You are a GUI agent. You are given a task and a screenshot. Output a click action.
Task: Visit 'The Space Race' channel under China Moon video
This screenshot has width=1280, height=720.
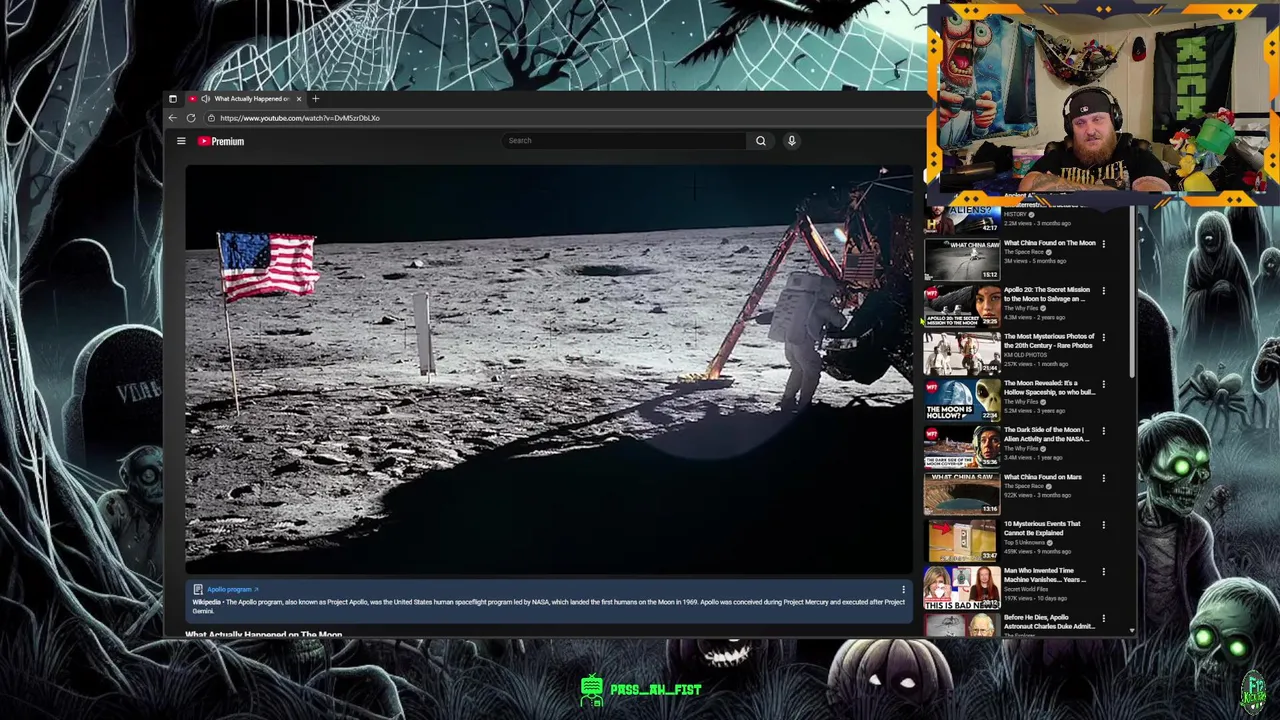(1022, 252)
